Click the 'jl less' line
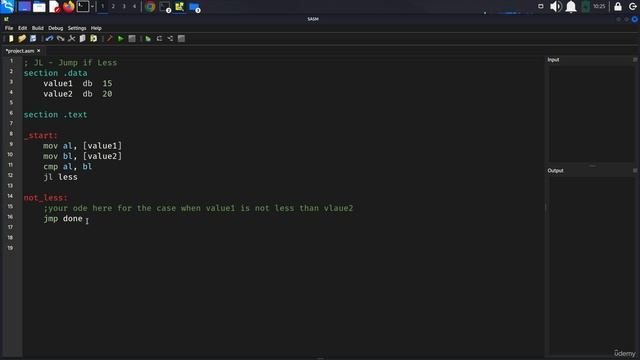 tap(60, 177)
